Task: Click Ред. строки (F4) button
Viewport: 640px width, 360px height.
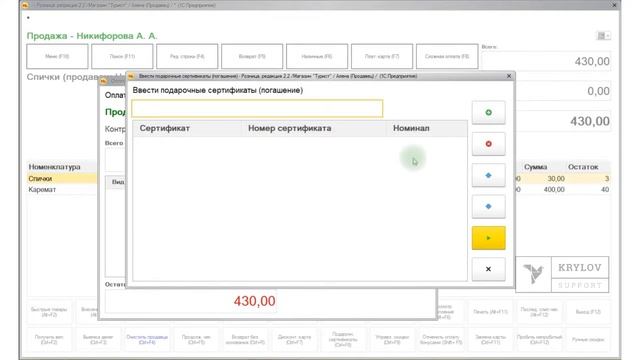Action: [187, 56]
